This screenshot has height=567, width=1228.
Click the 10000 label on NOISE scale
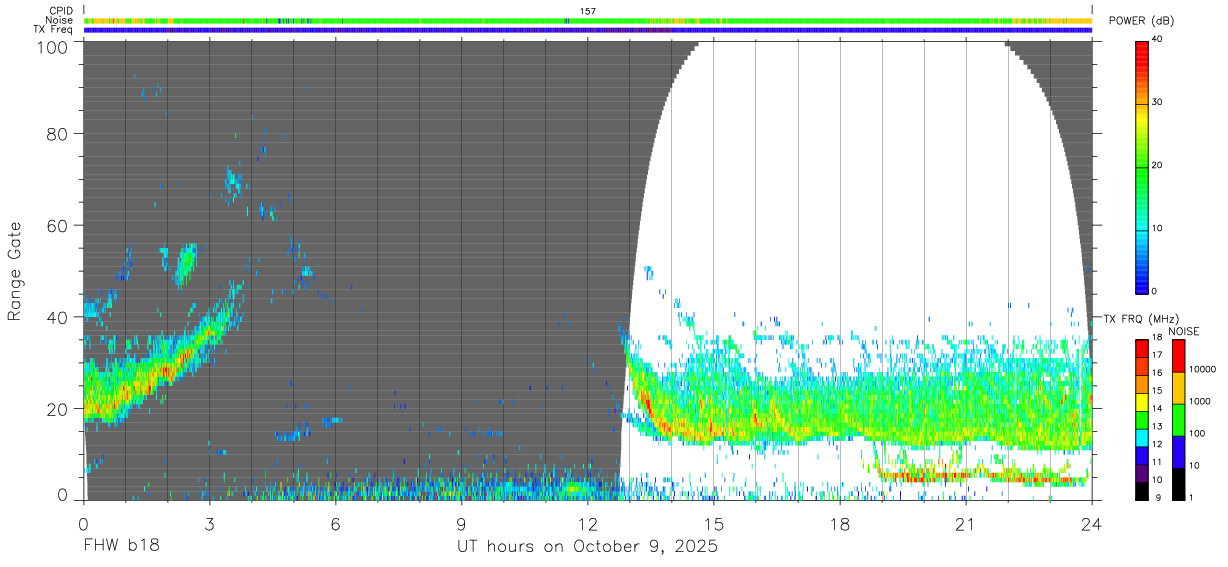coord(1203,369)
